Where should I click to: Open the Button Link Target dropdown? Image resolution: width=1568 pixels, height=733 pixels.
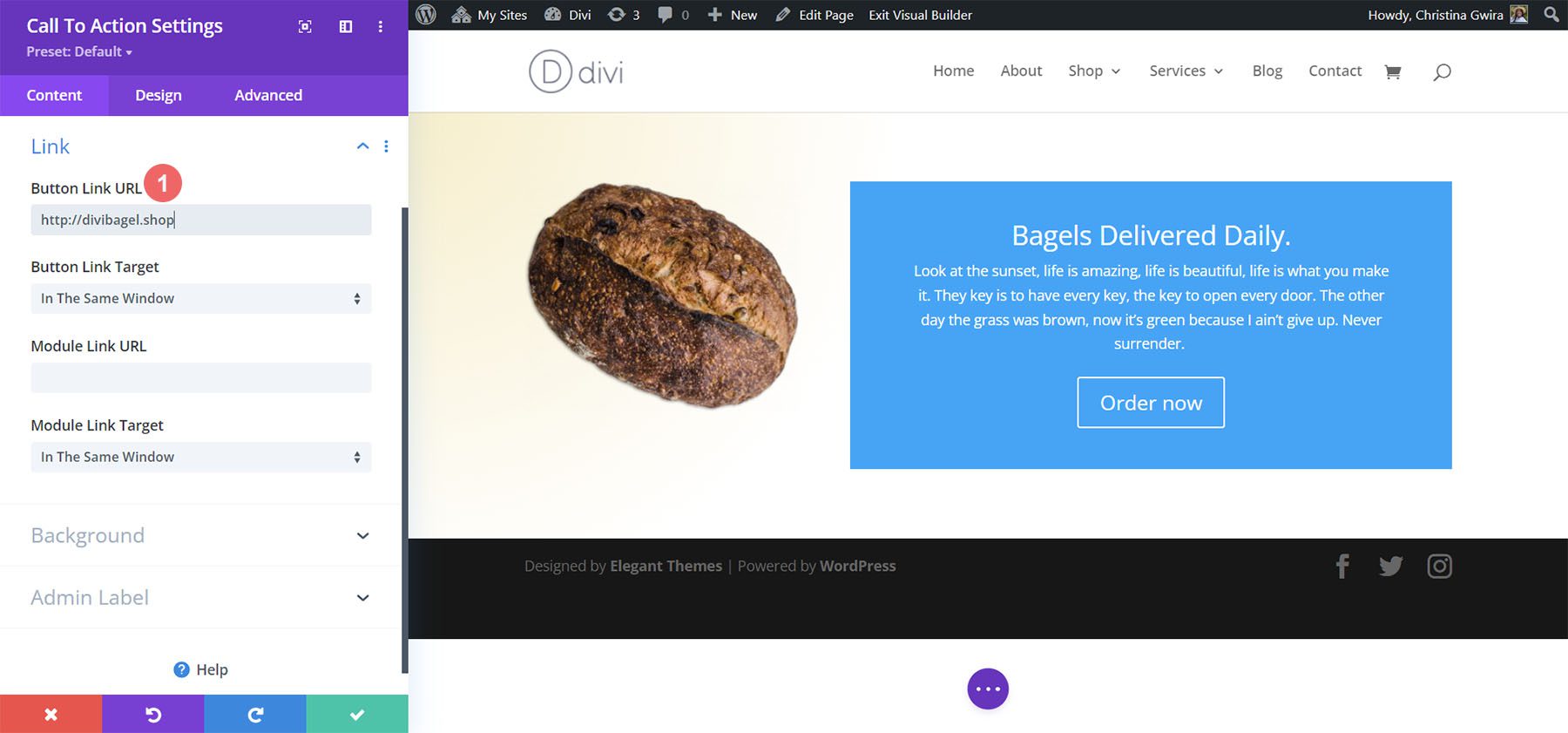pyautogui.click(x=200, y=298)
